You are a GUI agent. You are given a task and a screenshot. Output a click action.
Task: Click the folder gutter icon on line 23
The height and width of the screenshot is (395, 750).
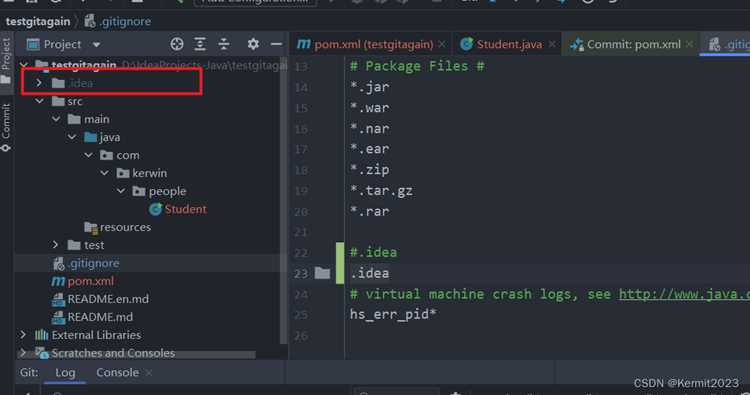[322, 273]
